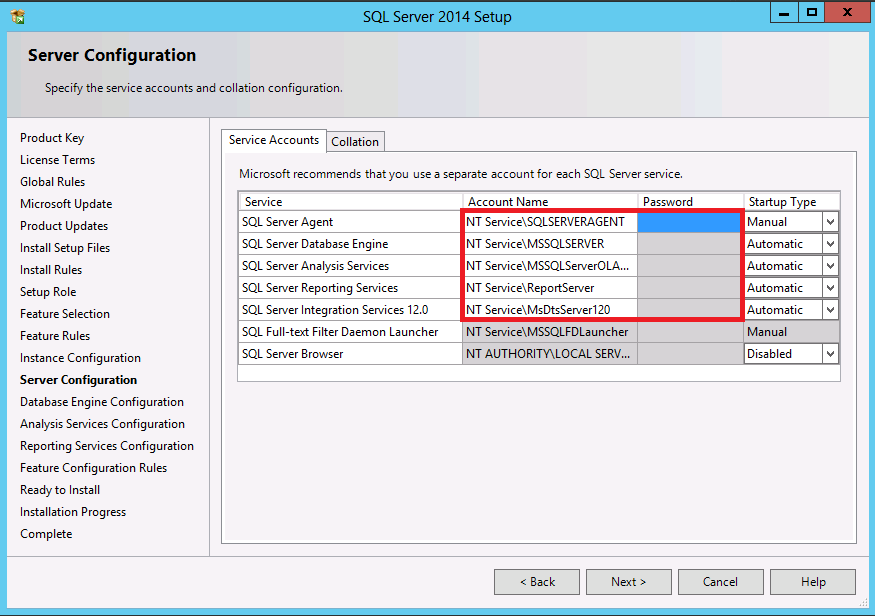This screenshot has height=616, width=875.
Task: Open Startup Type dropdown for SQL Server Browser
Action: 830,354
